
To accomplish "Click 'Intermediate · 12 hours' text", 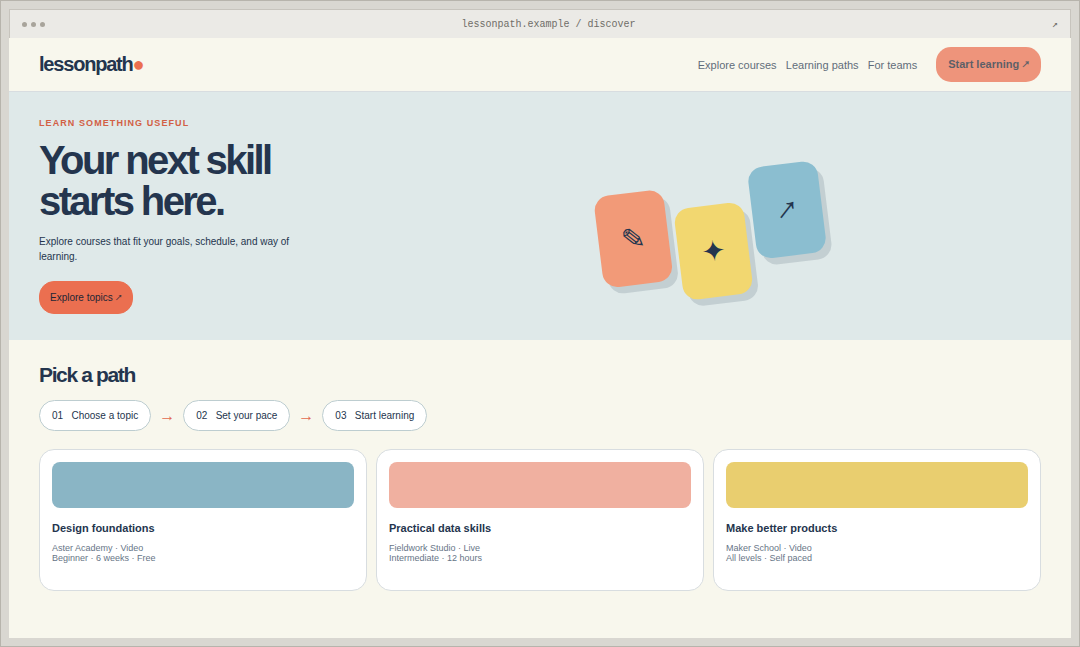I will (x=435, y=558).
